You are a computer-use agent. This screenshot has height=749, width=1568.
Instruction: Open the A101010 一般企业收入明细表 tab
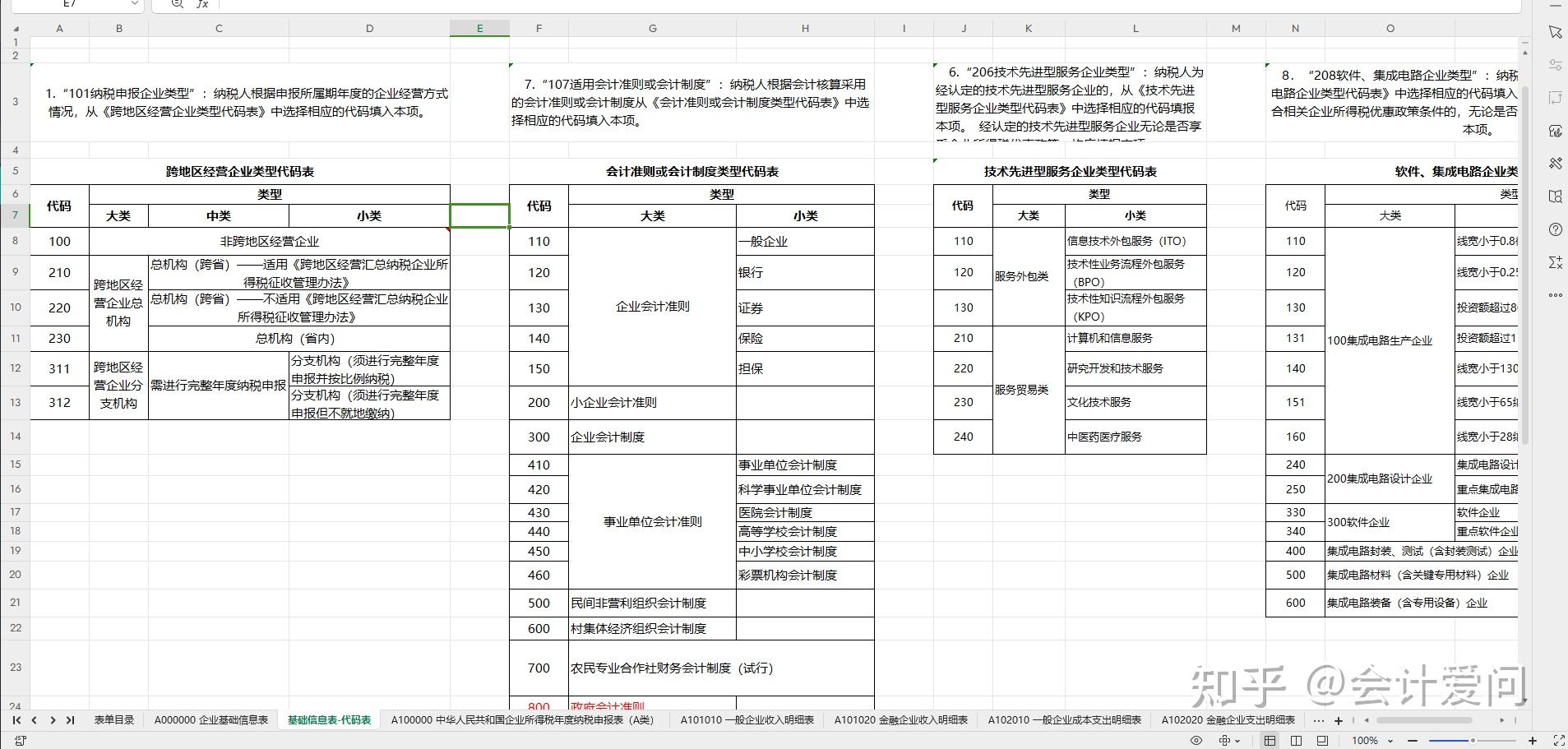coord(747,720)
